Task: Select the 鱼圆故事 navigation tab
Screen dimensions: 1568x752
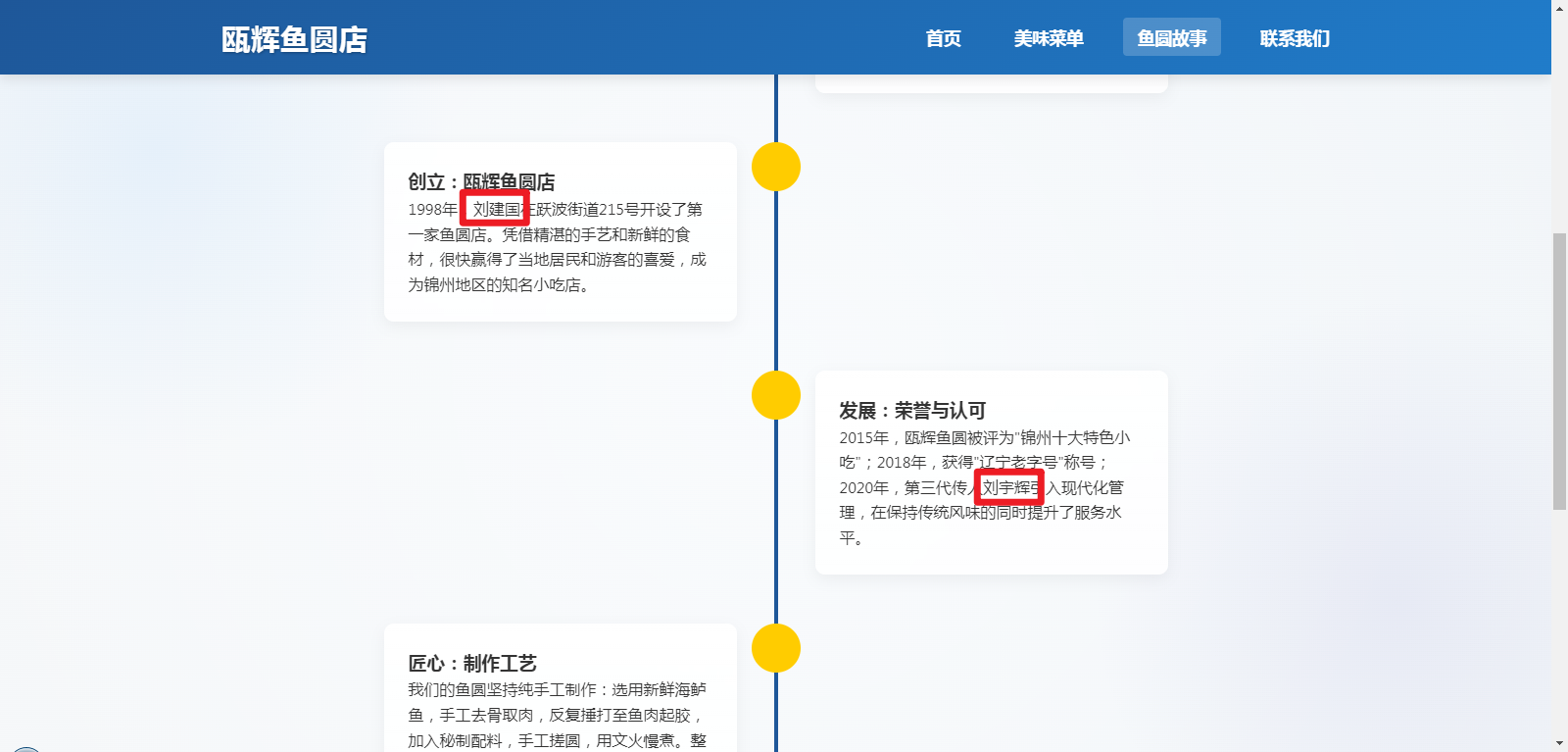Action: 1172,37
